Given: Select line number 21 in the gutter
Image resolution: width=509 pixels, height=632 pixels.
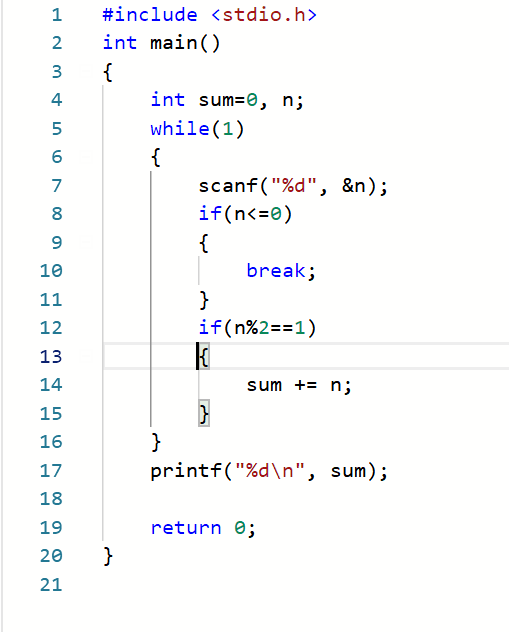Looking at the screenshot, I should tap(51, 585).
